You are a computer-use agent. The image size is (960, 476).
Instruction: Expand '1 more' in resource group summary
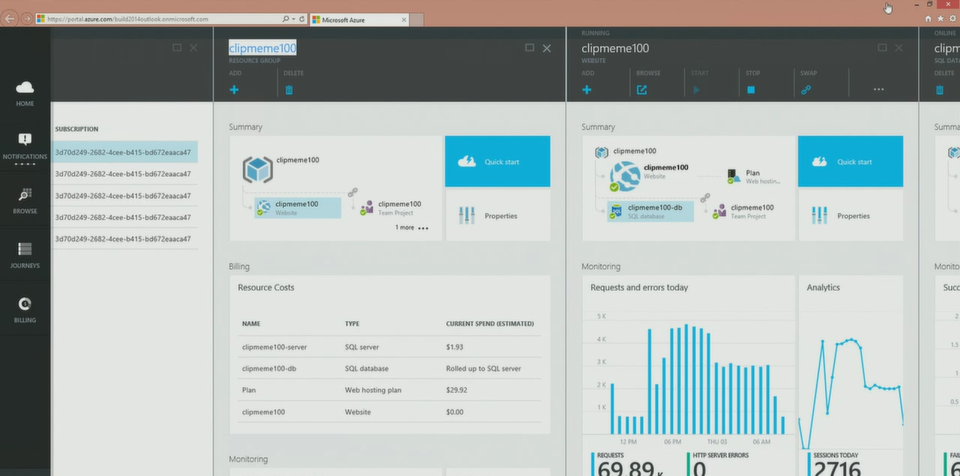coord(411,228)
